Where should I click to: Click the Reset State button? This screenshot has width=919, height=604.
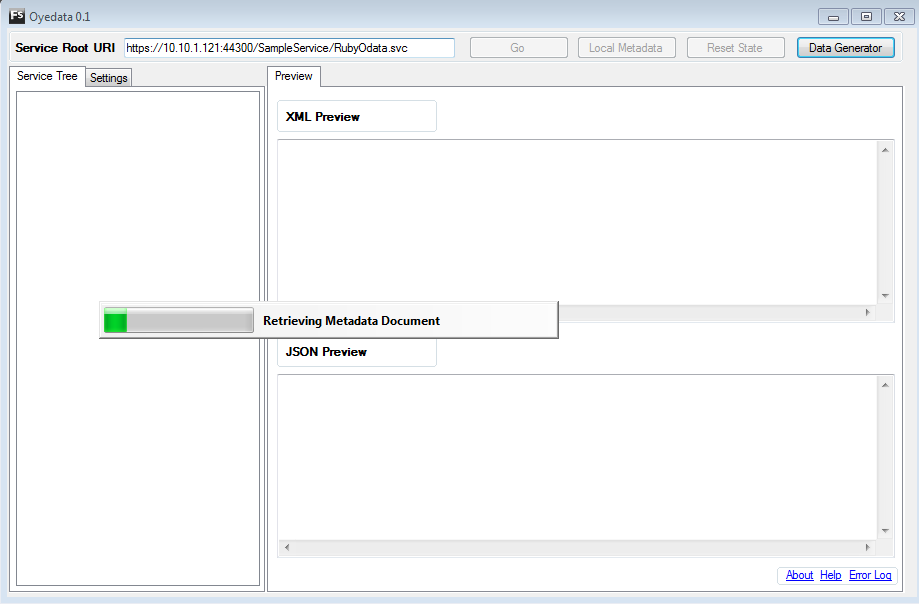(x=735, y=48)
